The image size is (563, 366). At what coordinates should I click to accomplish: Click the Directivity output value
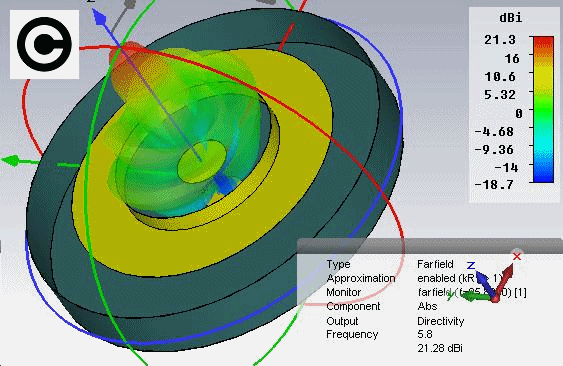point(441,321)
